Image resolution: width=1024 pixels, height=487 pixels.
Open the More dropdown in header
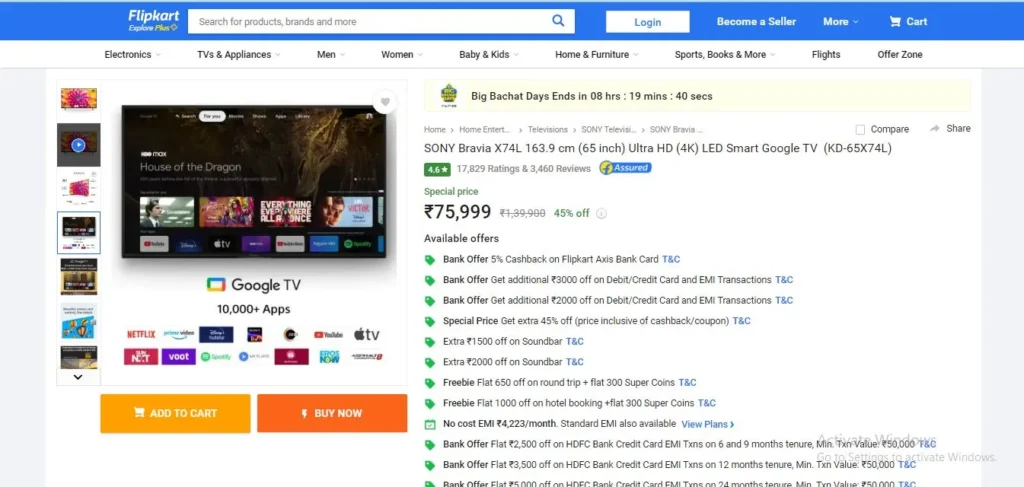pos(840,22)
